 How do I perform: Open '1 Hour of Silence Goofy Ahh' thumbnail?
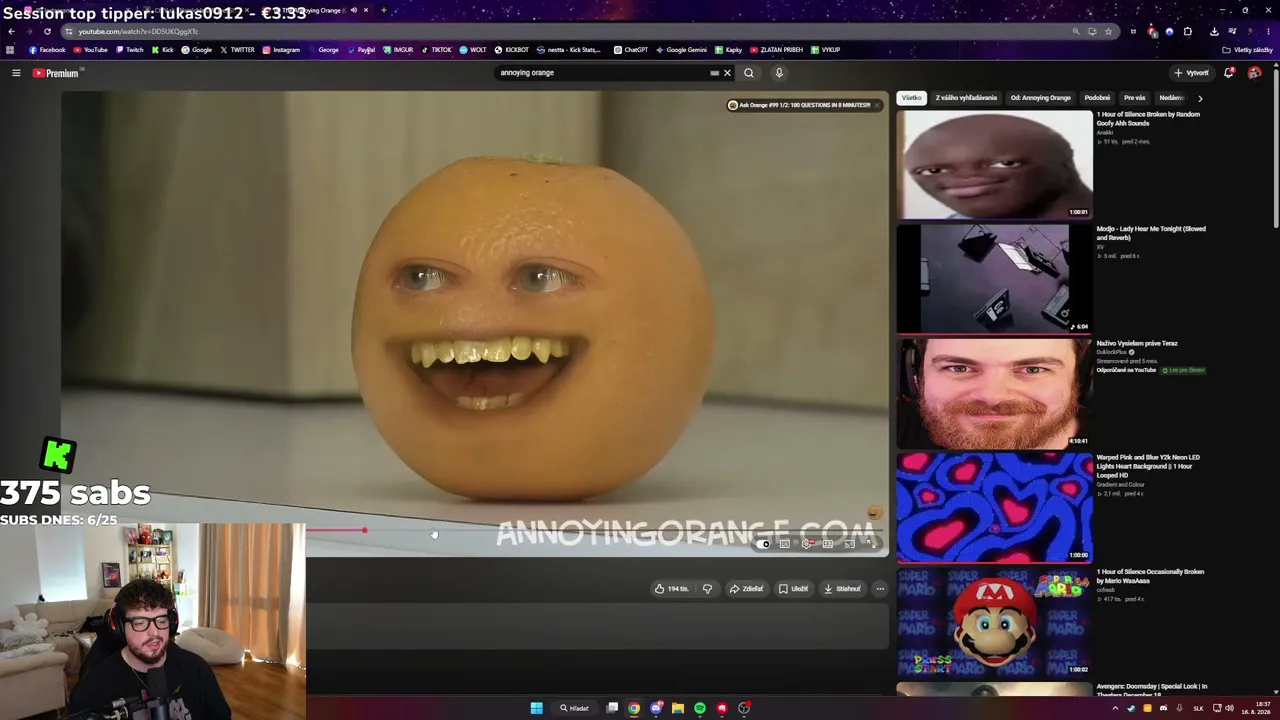pos(995,164)
